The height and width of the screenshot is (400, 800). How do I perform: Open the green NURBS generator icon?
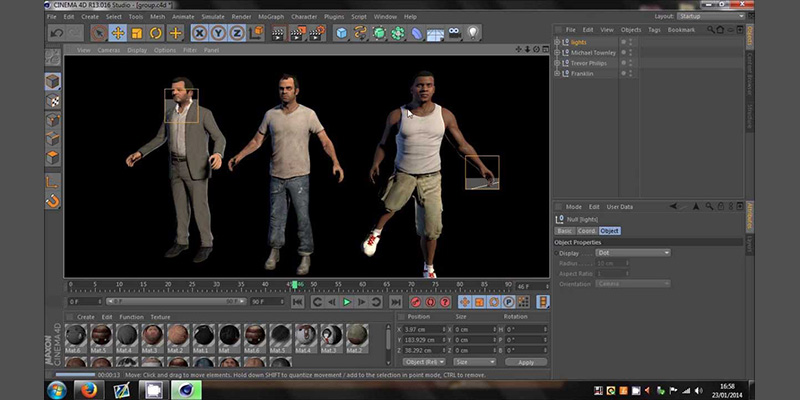(x=379, y=34)
